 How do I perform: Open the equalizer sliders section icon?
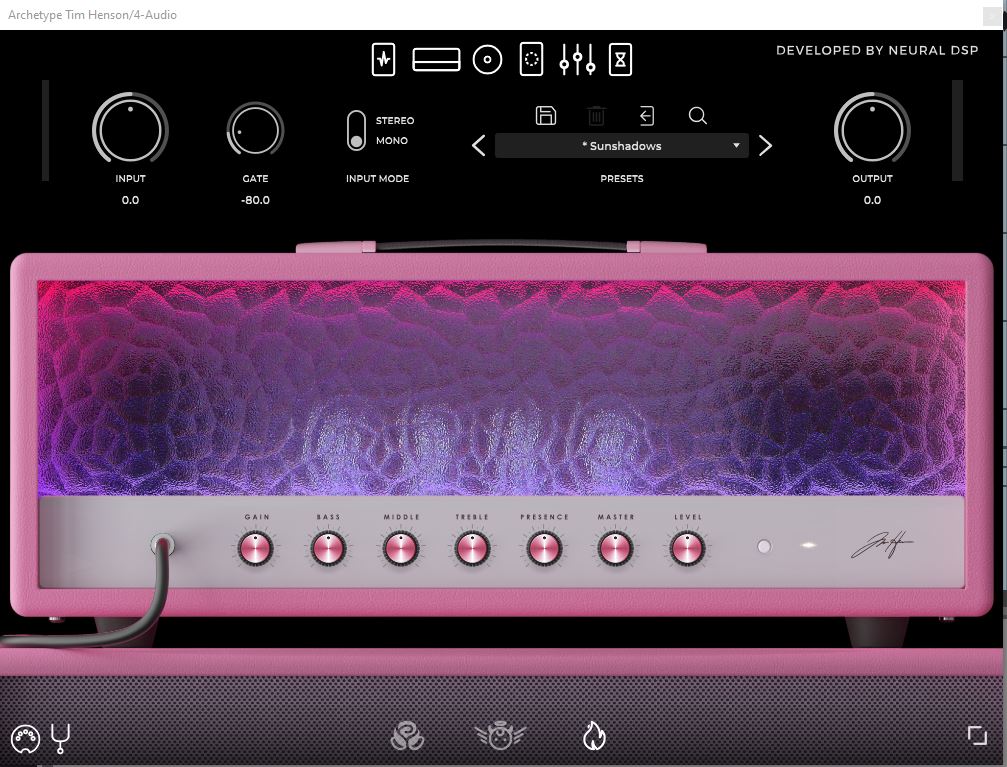point(577,60)
